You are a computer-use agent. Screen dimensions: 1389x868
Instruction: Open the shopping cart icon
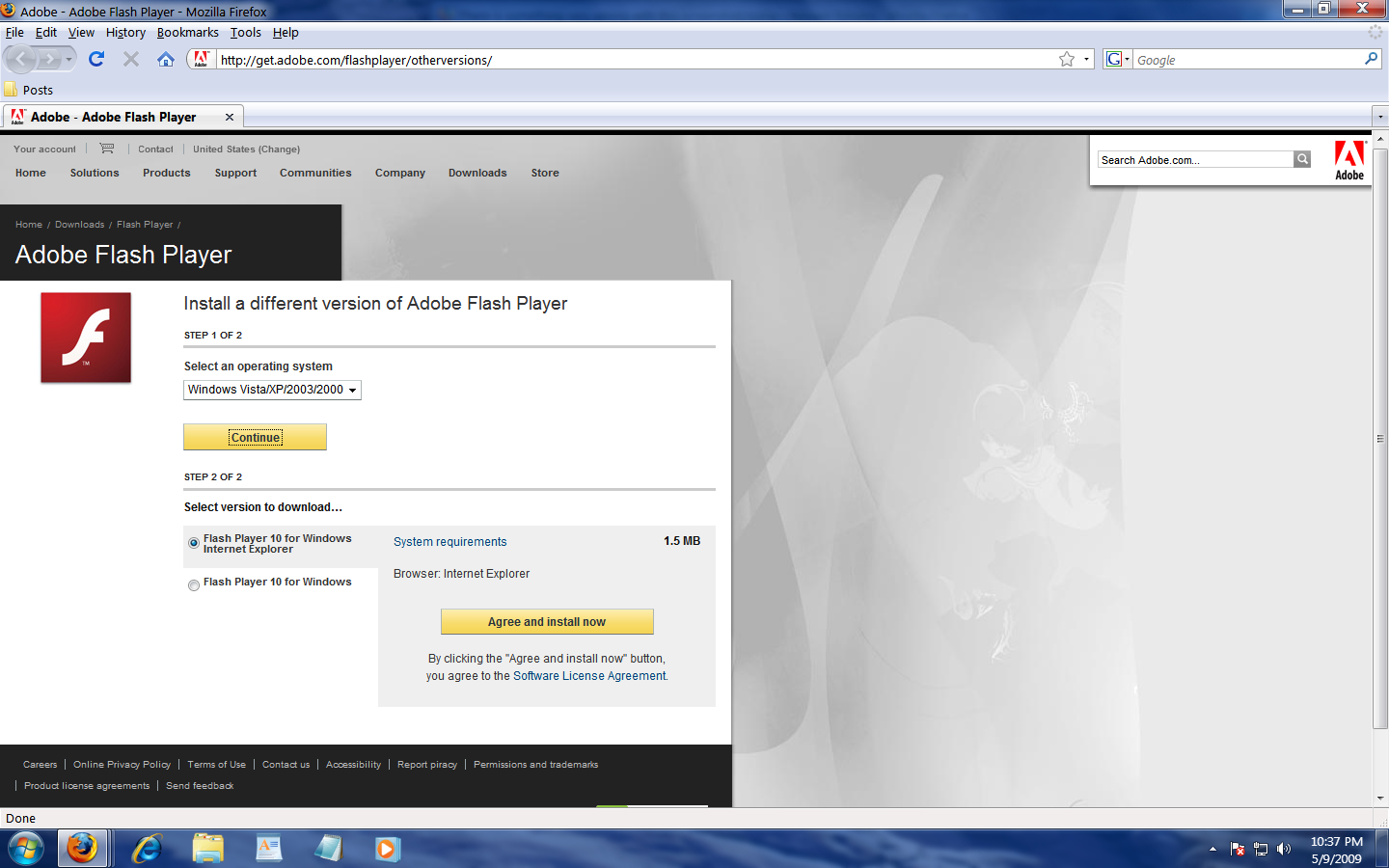[x=107, y=149]
